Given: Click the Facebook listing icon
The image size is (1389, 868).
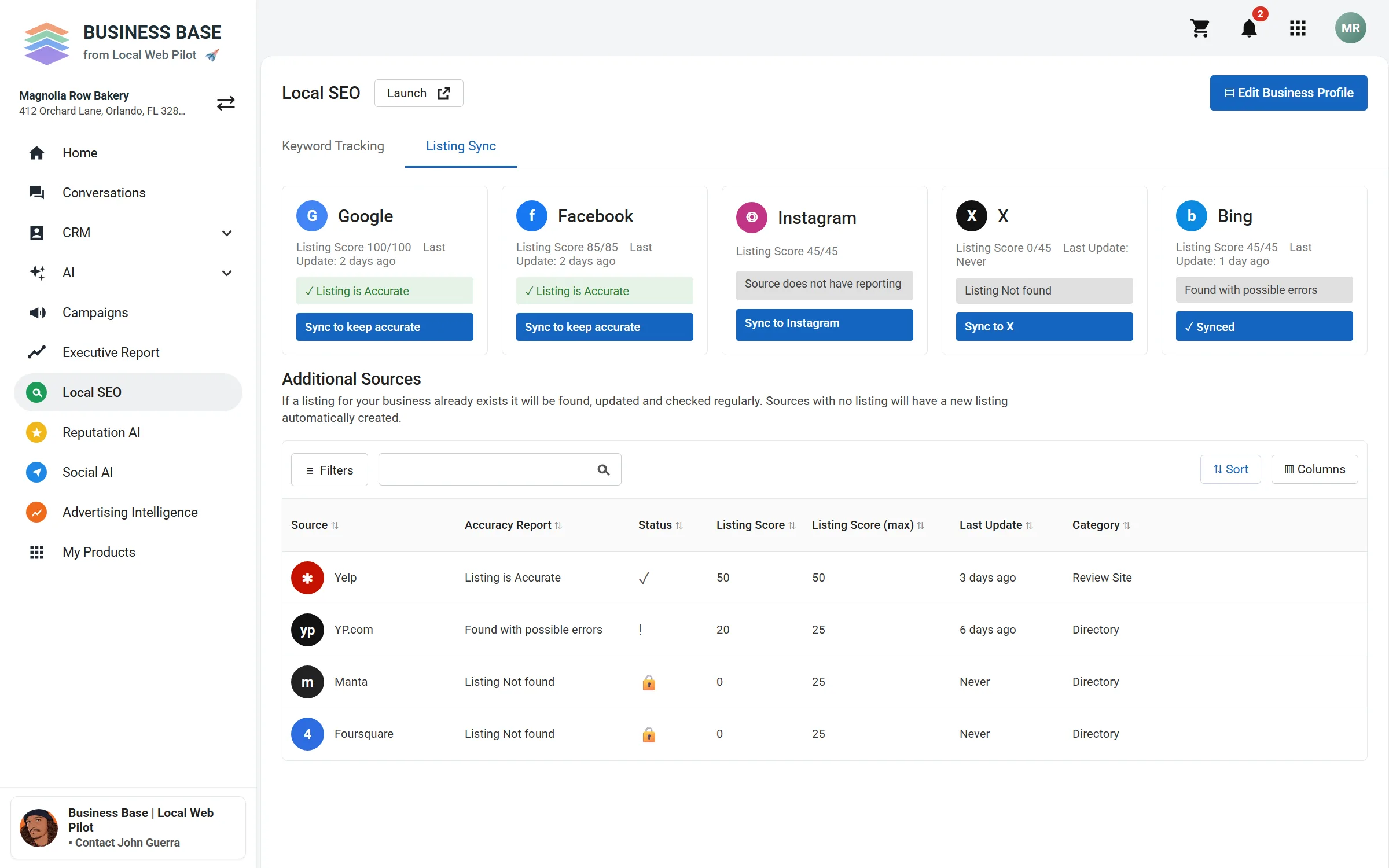Looking at the screenshot, I should pyautogui.click(x=532, y=216).
